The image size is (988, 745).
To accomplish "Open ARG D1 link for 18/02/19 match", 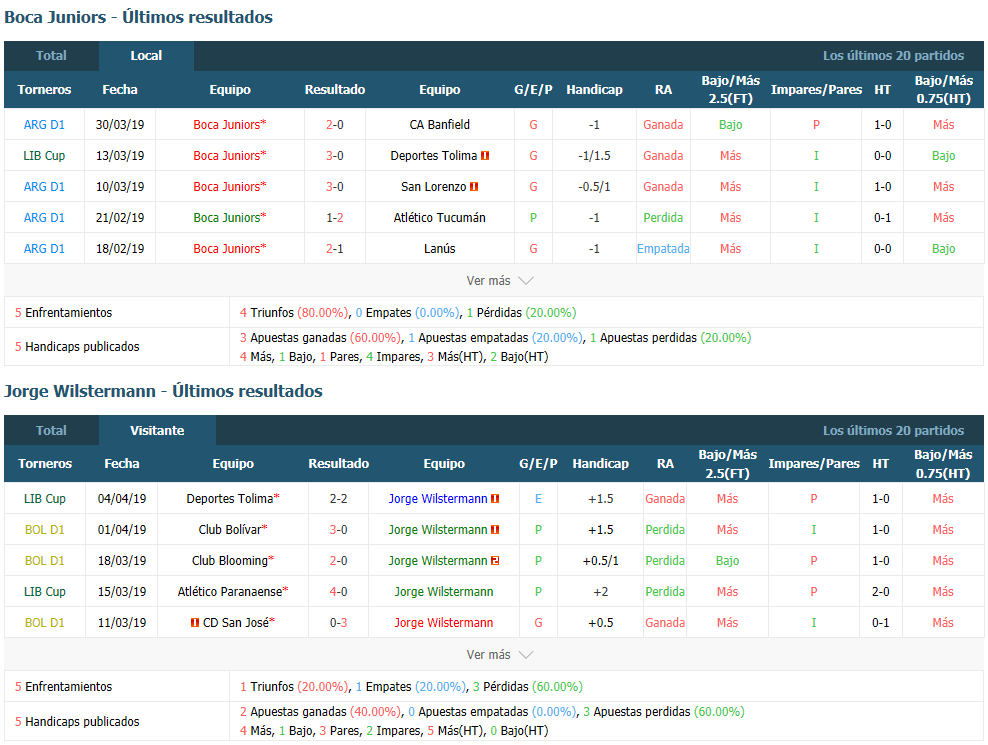I will pyautogui.click(x=44, y=248).
